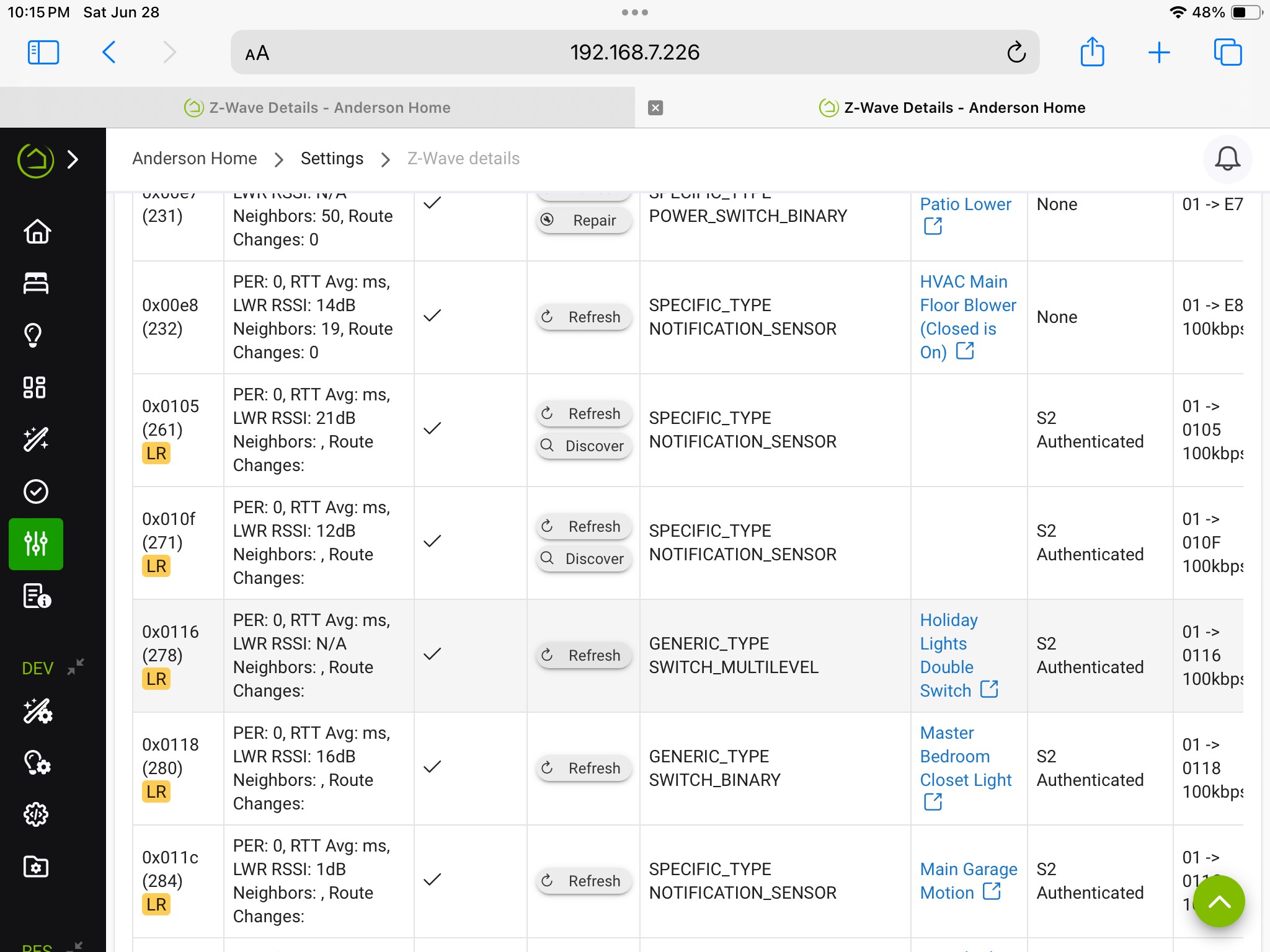Open the Rooms bed icon
Viewport: 1270px width, 952px height.
(36, 283)
